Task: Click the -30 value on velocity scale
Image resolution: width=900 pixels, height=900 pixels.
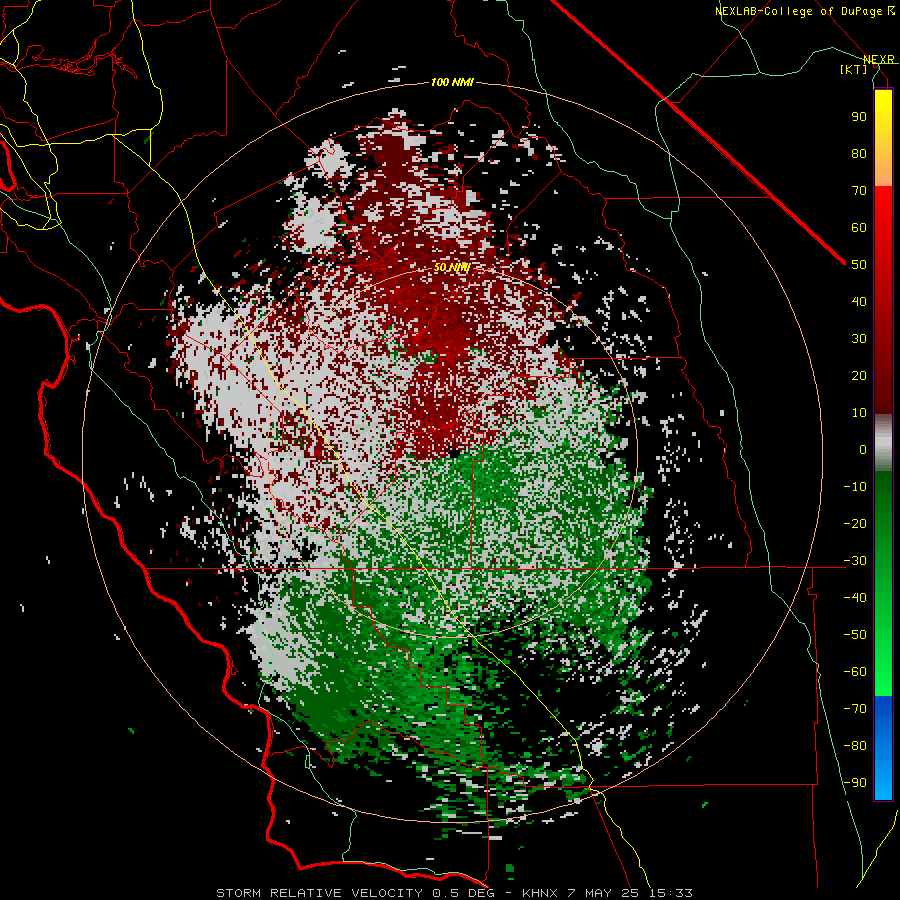Action: (855, 561)
